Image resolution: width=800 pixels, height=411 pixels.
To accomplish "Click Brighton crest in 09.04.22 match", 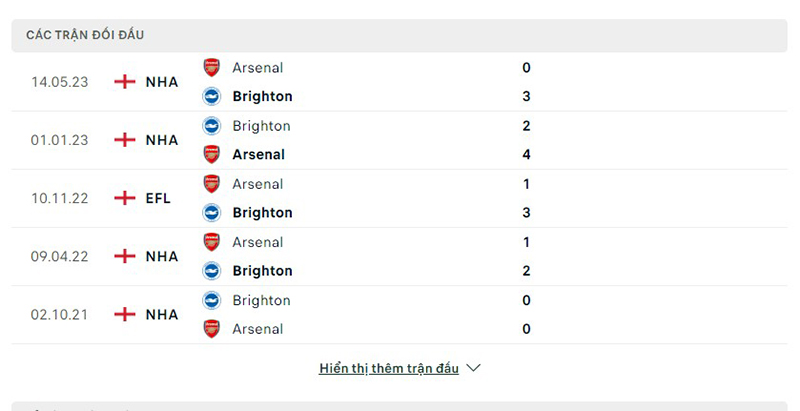I will [211, 271].
